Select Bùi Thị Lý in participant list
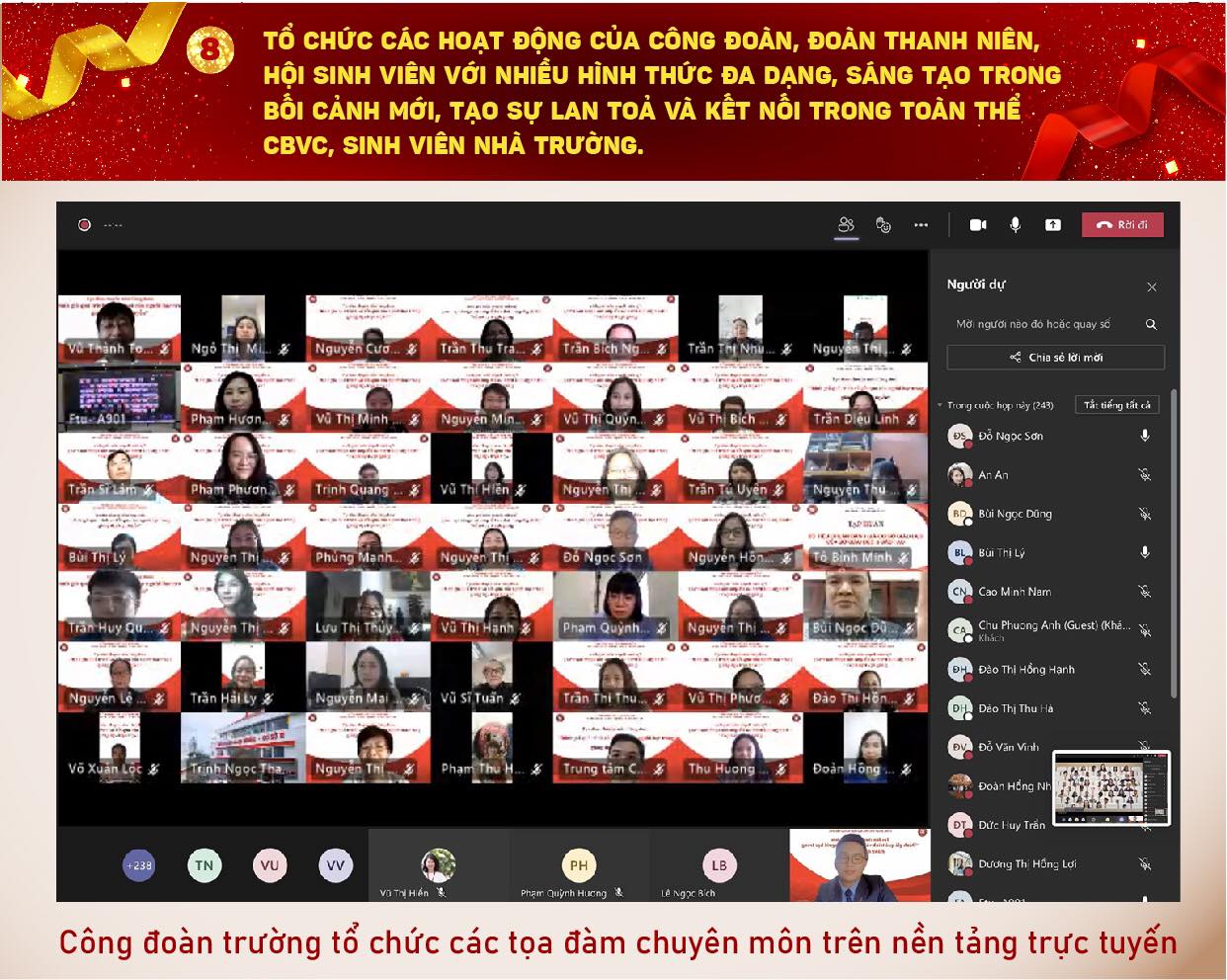The image size is (1227, 980). [1002, 553]
